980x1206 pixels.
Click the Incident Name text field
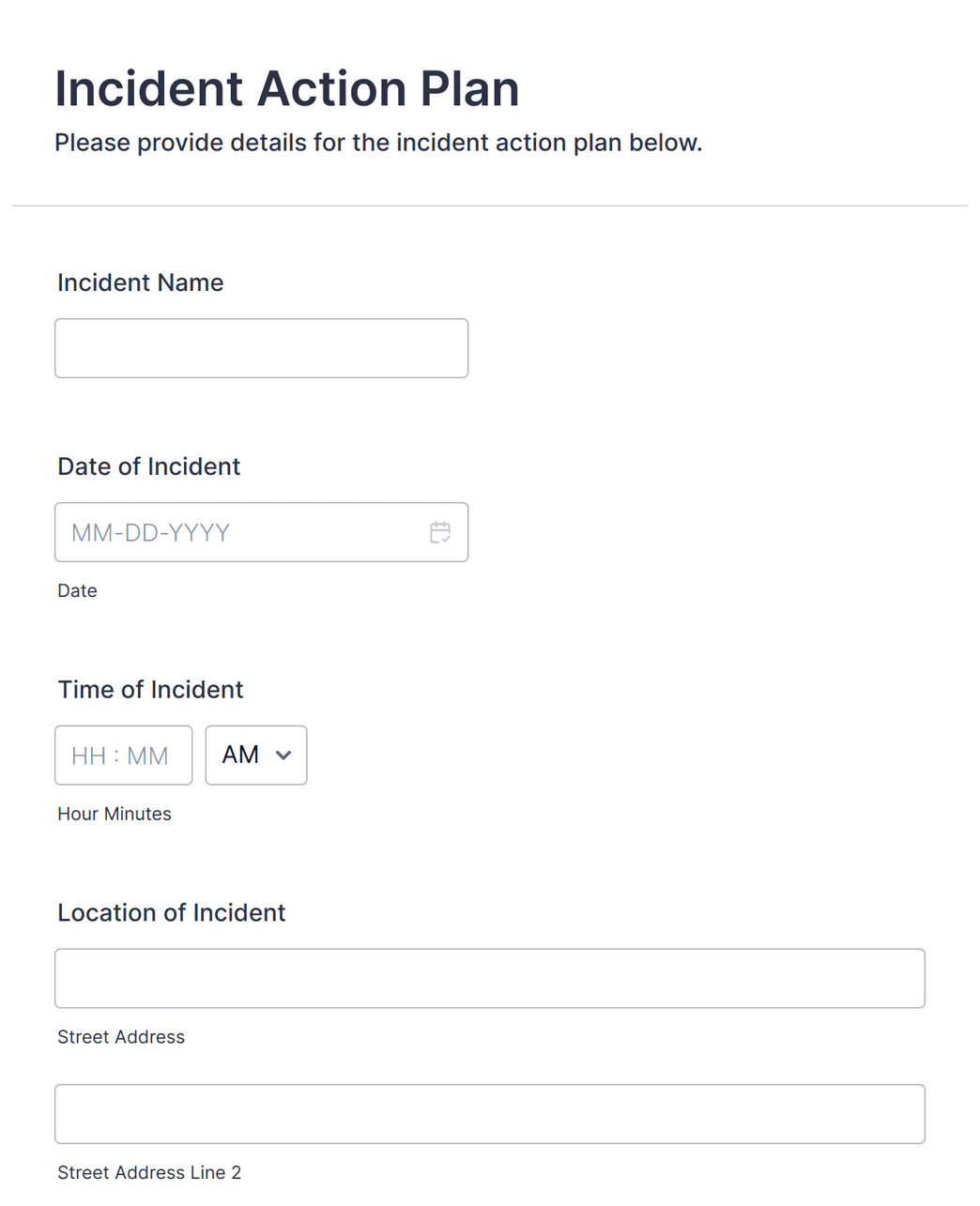(261, 348)
